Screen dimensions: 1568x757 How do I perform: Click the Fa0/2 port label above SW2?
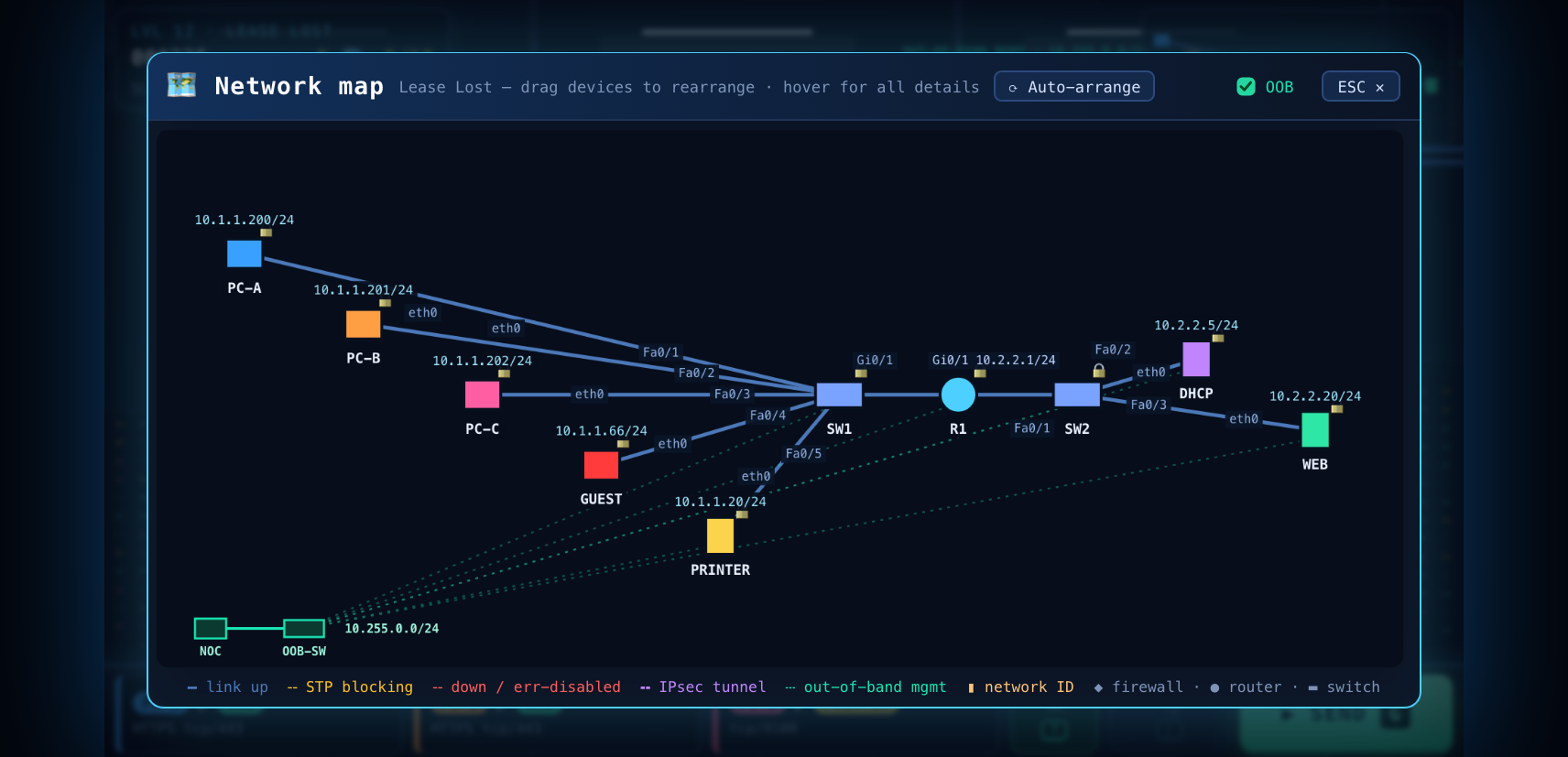point(1113,350)
